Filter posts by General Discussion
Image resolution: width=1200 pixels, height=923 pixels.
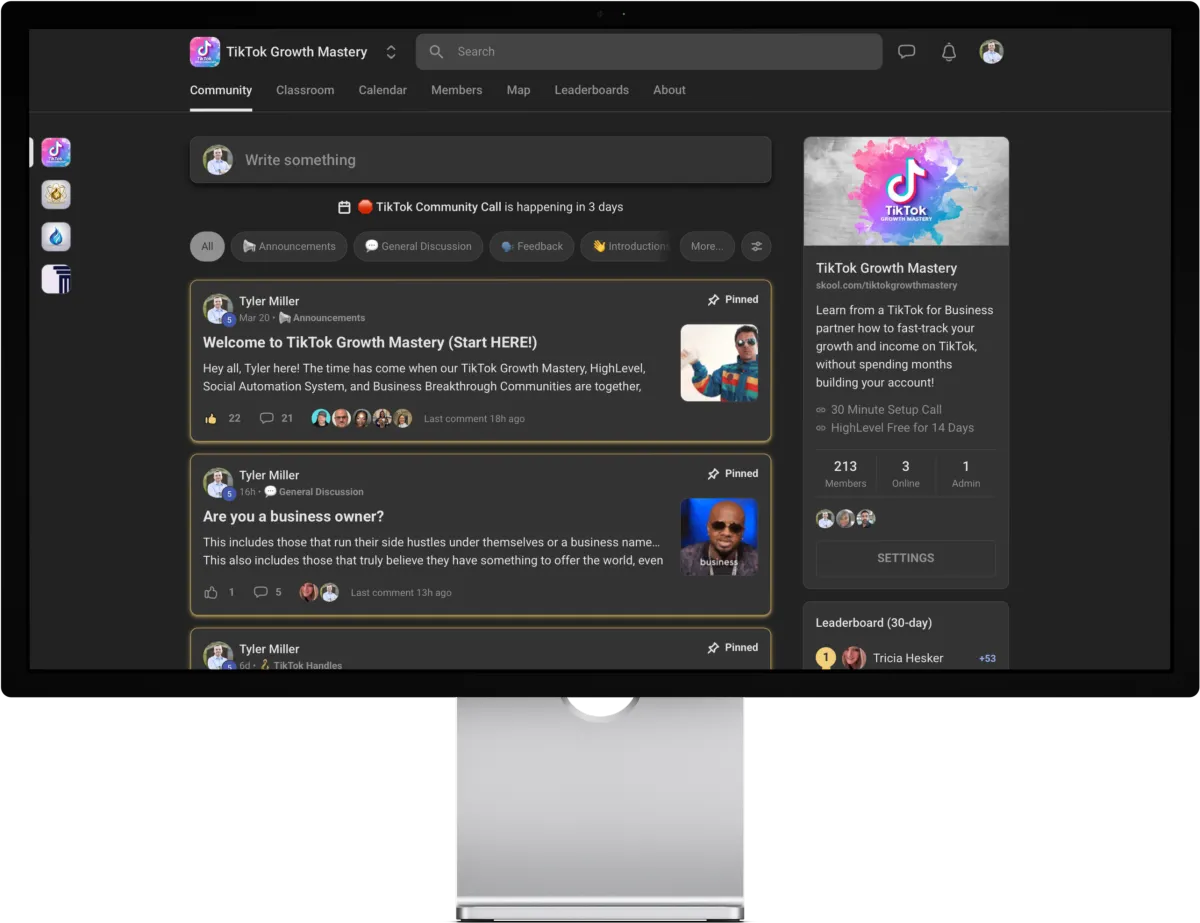[418, 246]
